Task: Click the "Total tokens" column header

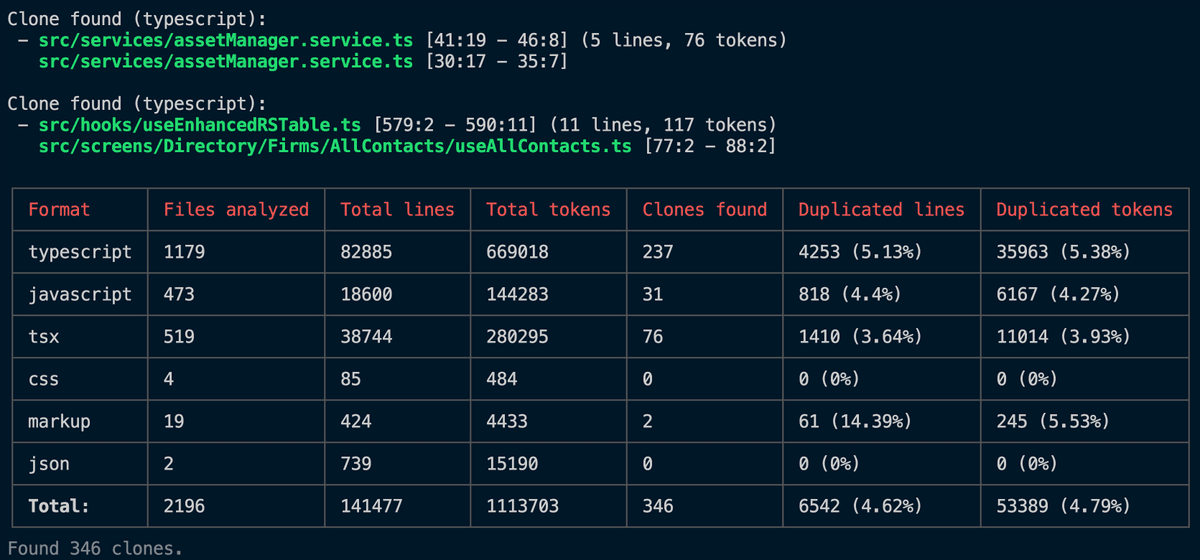Action: [548, 209]
